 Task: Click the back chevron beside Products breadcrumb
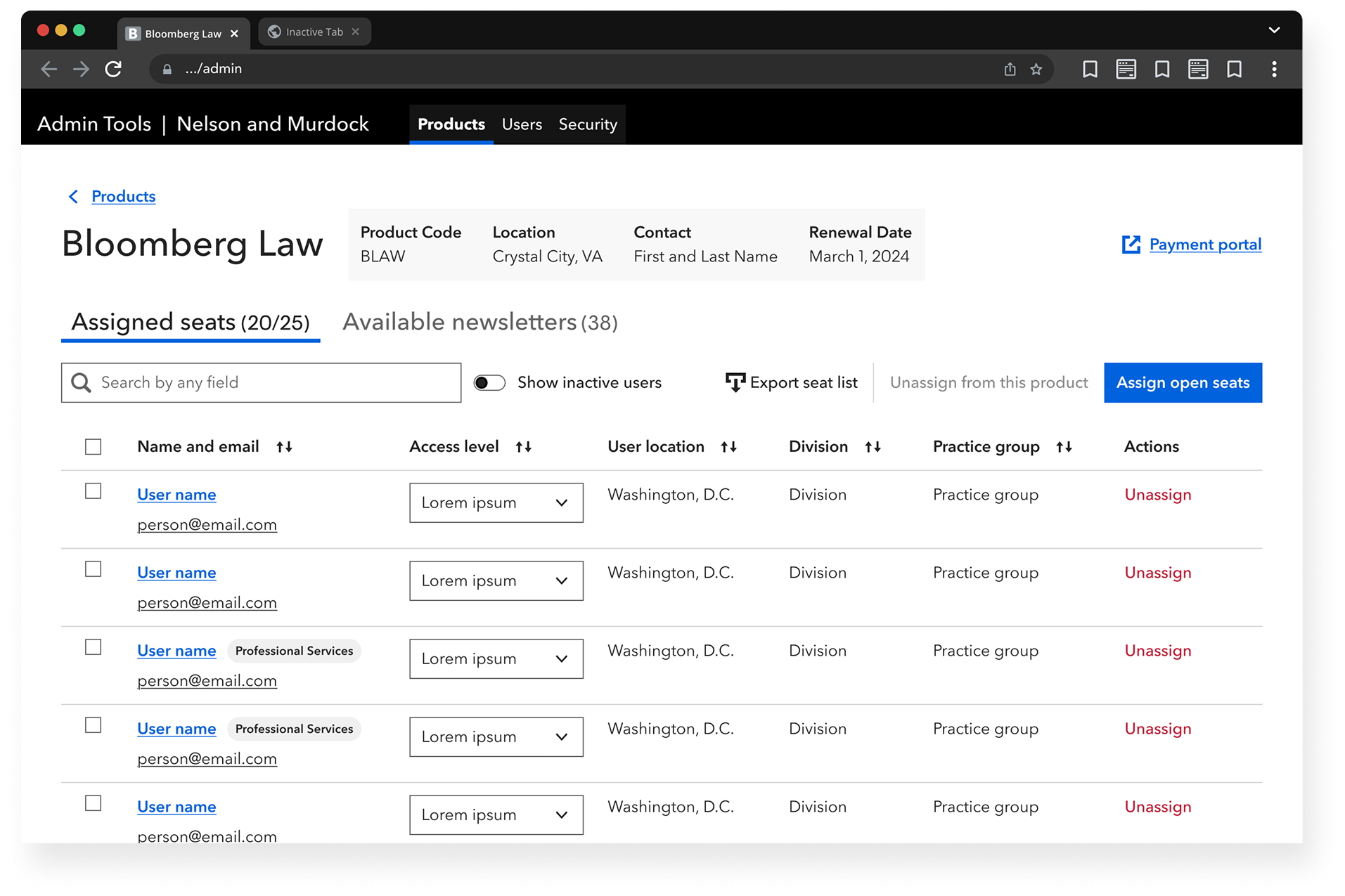pos(73,197)
